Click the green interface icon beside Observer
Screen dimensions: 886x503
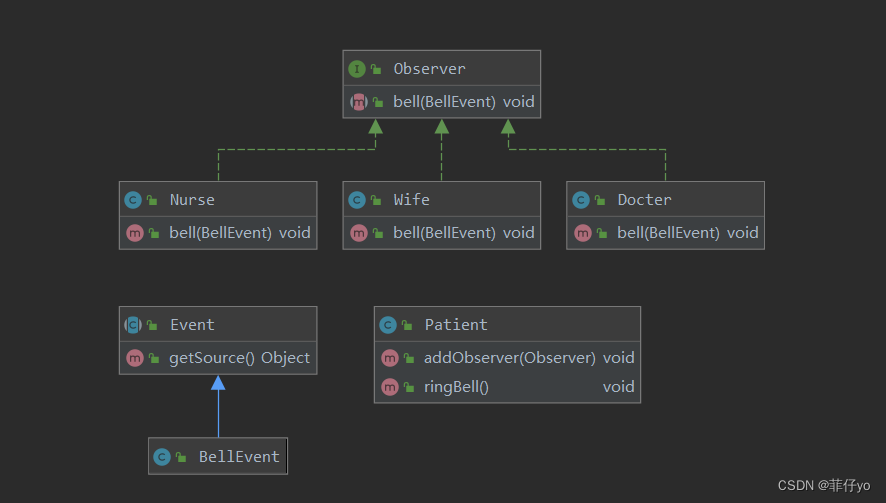pos(357,69)
